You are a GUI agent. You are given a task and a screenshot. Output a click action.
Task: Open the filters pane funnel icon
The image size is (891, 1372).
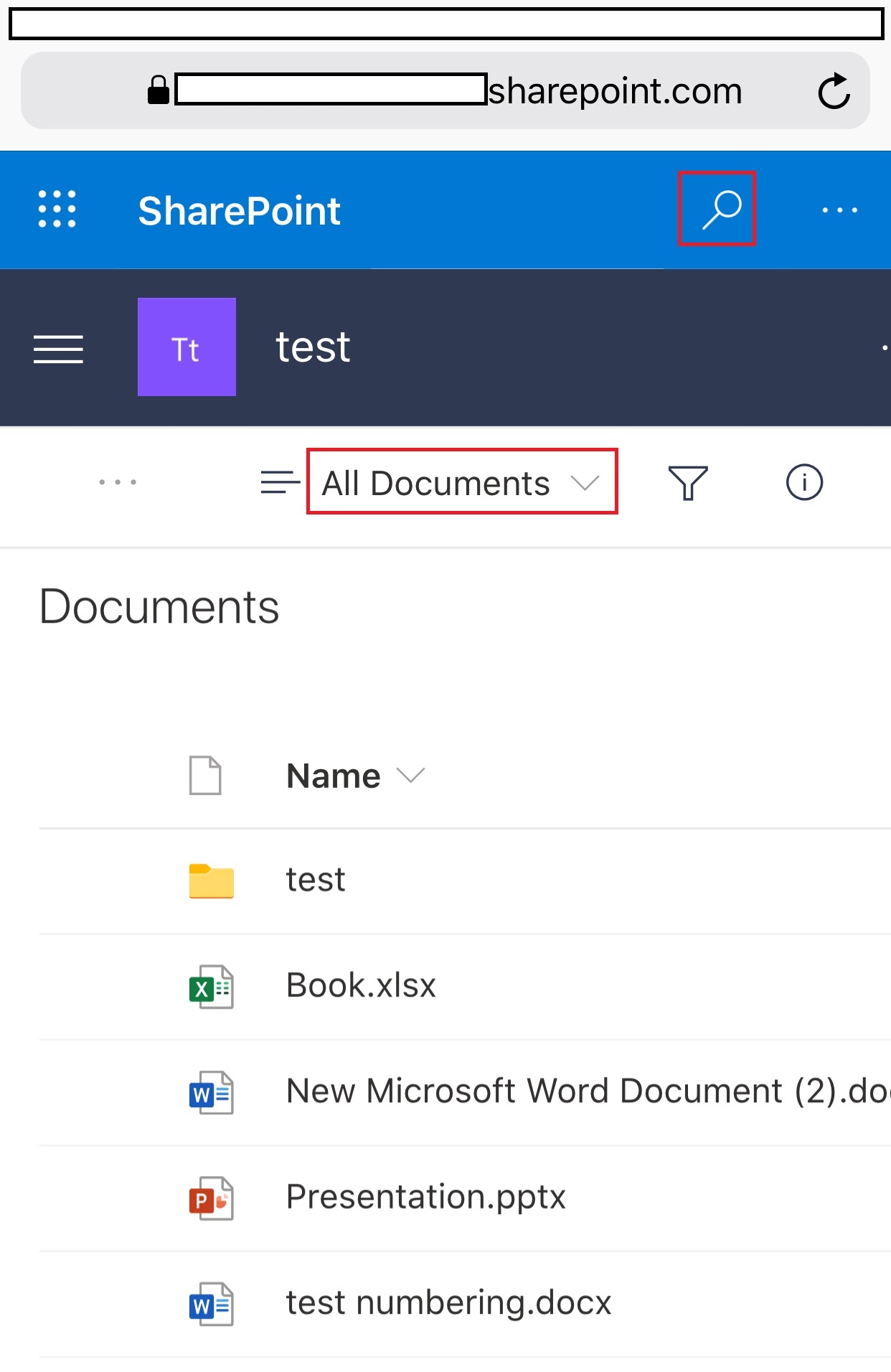point(688,482)
